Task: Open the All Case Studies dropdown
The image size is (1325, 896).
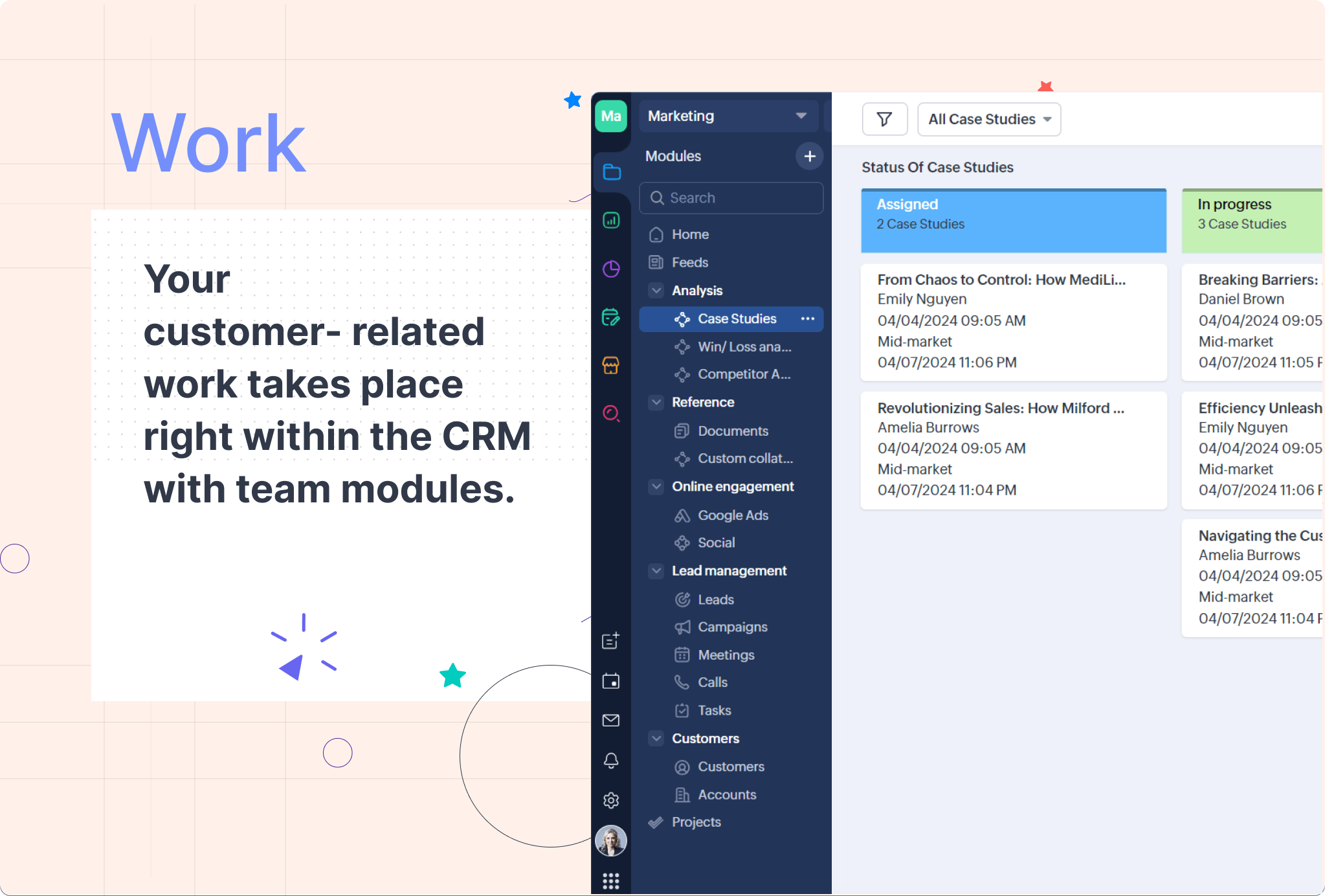Action: [x=988, y=119]
